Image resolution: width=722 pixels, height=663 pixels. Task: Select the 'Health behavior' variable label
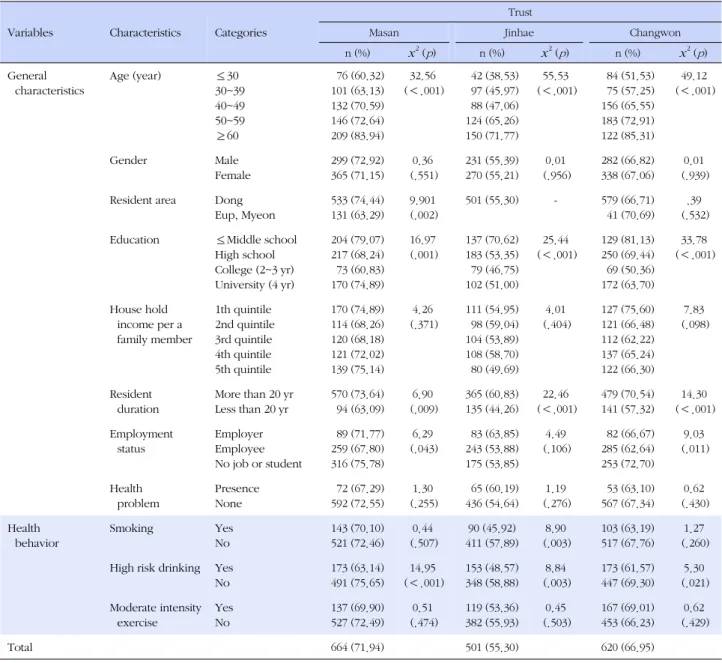point(33,535)
